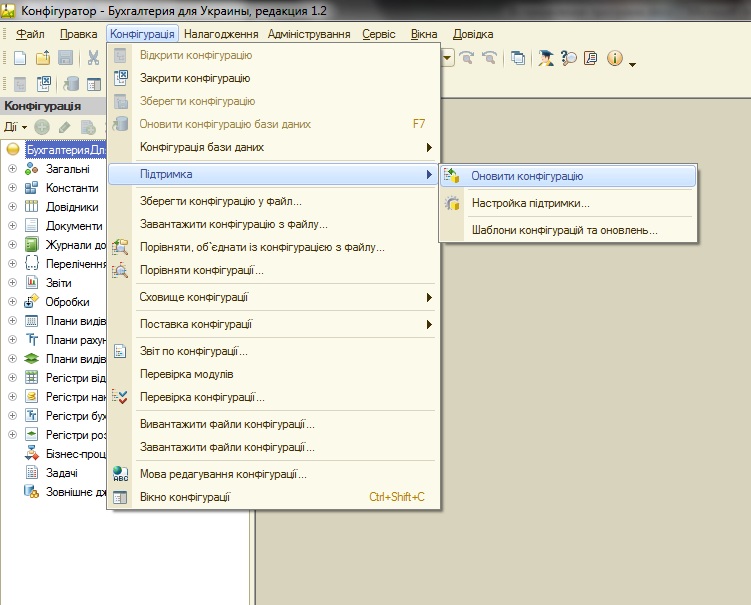This screenshot has width=751, height=605.
Task: Click the update database configuration toolbar icon
Action: tap(71, 84)
